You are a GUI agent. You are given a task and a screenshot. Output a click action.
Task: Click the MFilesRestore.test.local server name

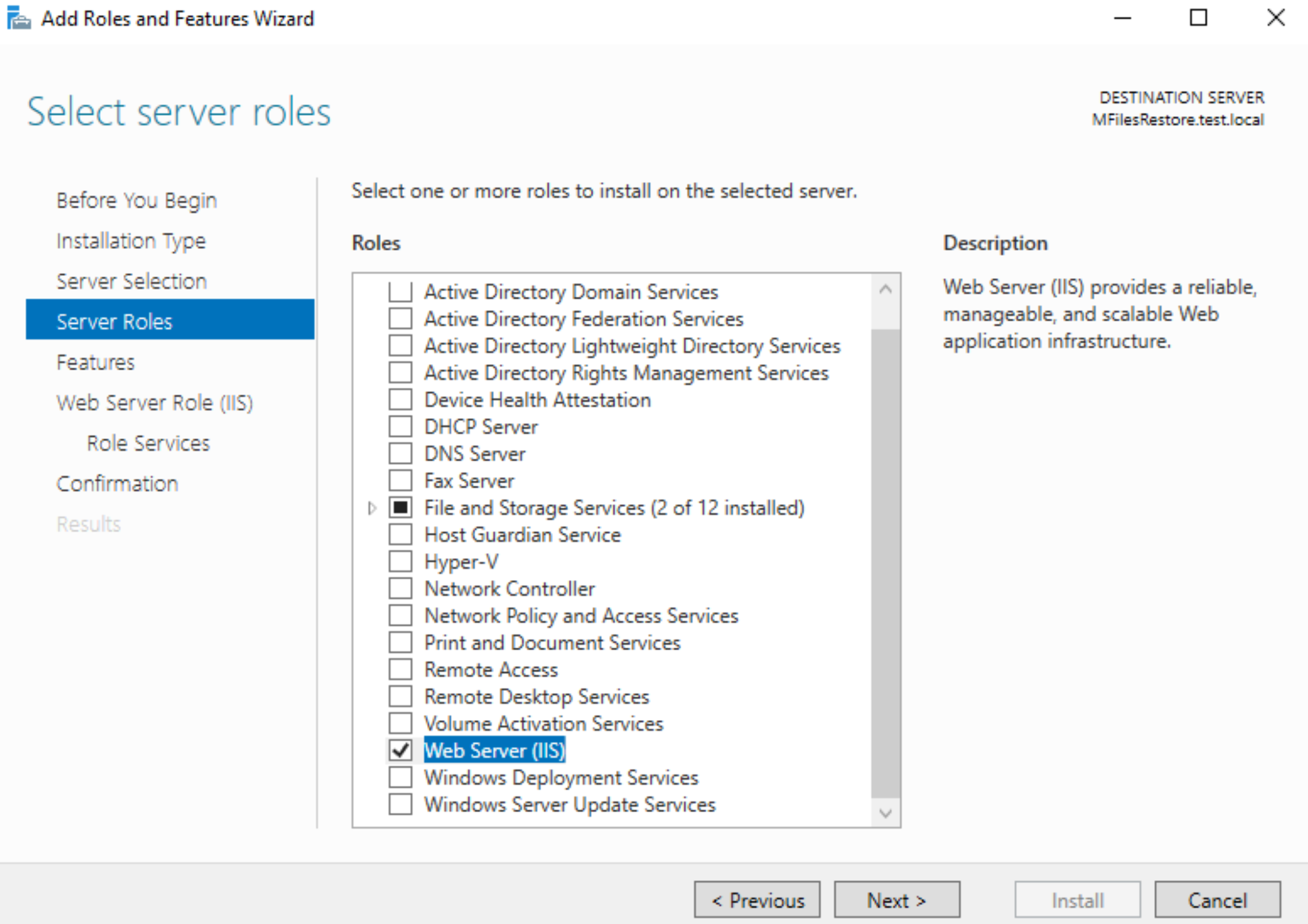click(1178, 120)
